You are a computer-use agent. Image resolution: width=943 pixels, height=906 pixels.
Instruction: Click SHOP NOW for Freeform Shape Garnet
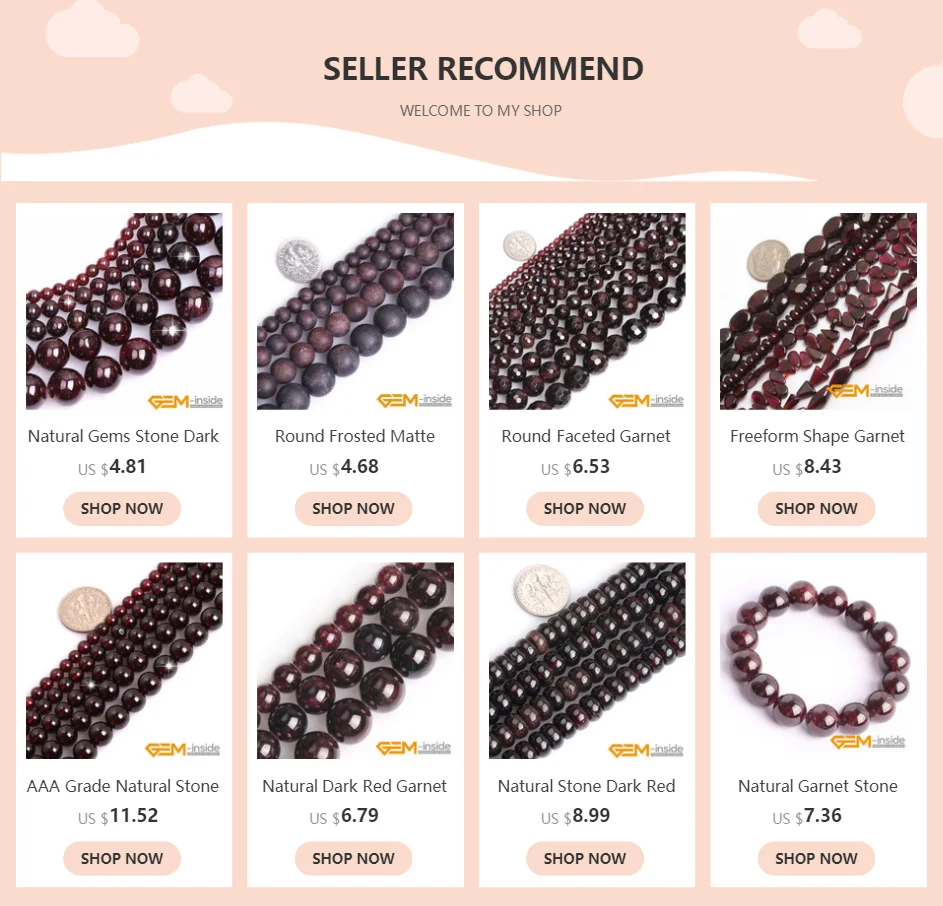[x=816, y=508]
